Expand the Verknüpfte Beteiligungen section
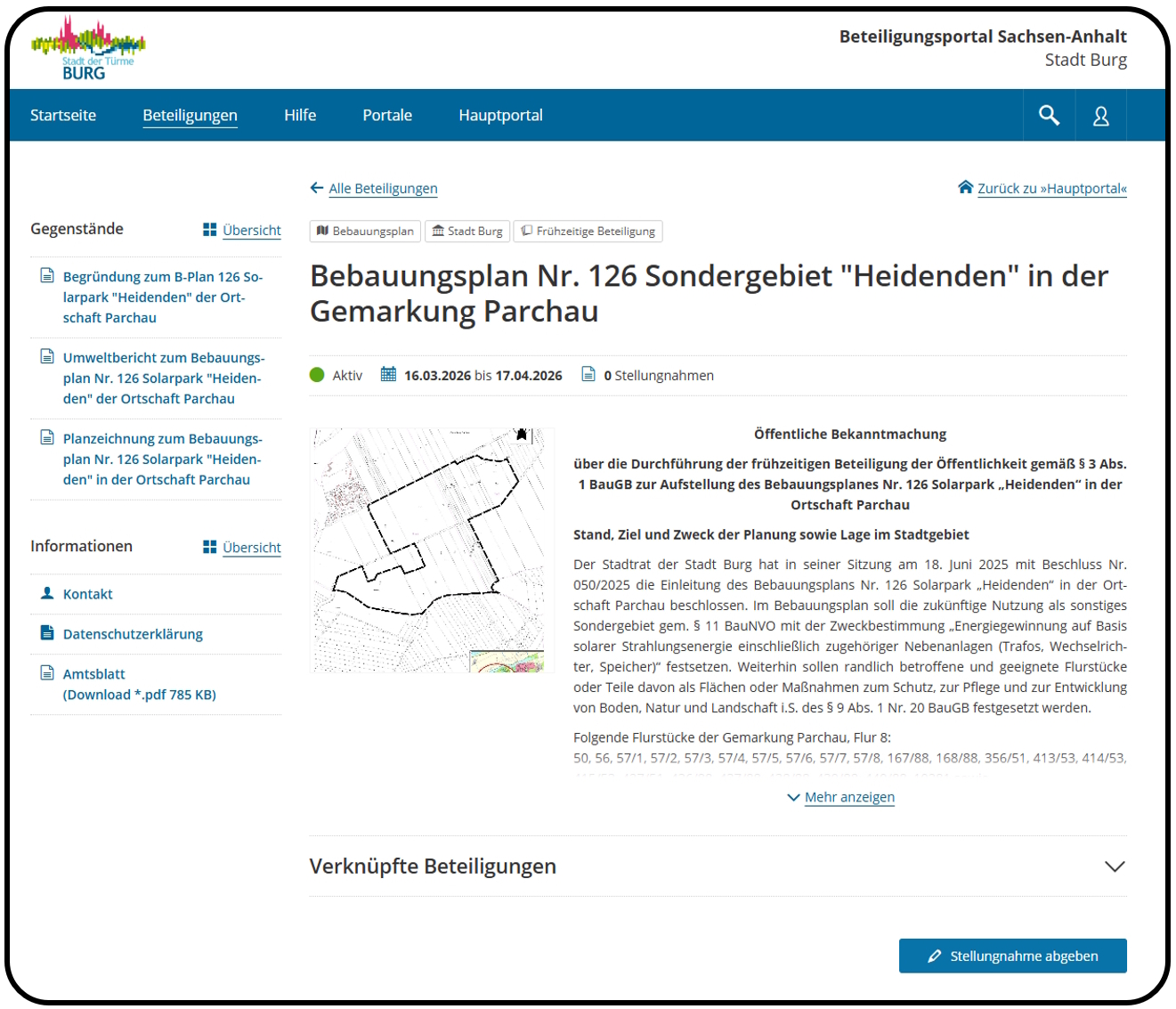The width and height of the screenshot is (1176, 1009). (x=1114, y=867)
